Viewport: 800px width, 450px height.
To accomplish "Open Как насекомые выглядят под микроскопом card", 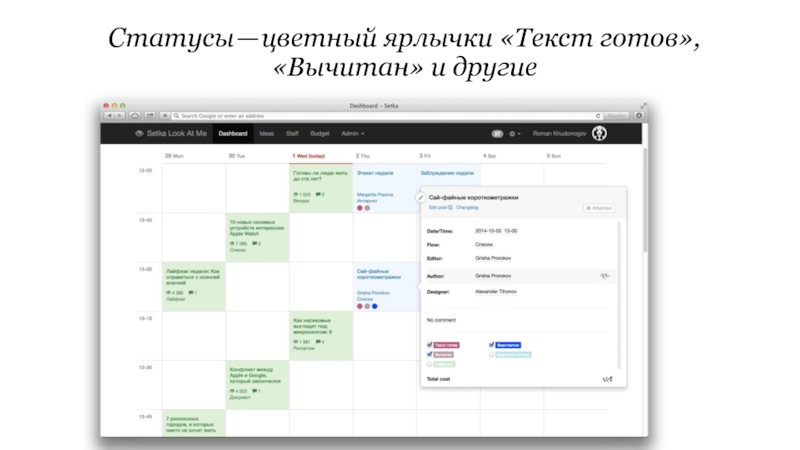I will pyautogui.click(x=321, y=336).
